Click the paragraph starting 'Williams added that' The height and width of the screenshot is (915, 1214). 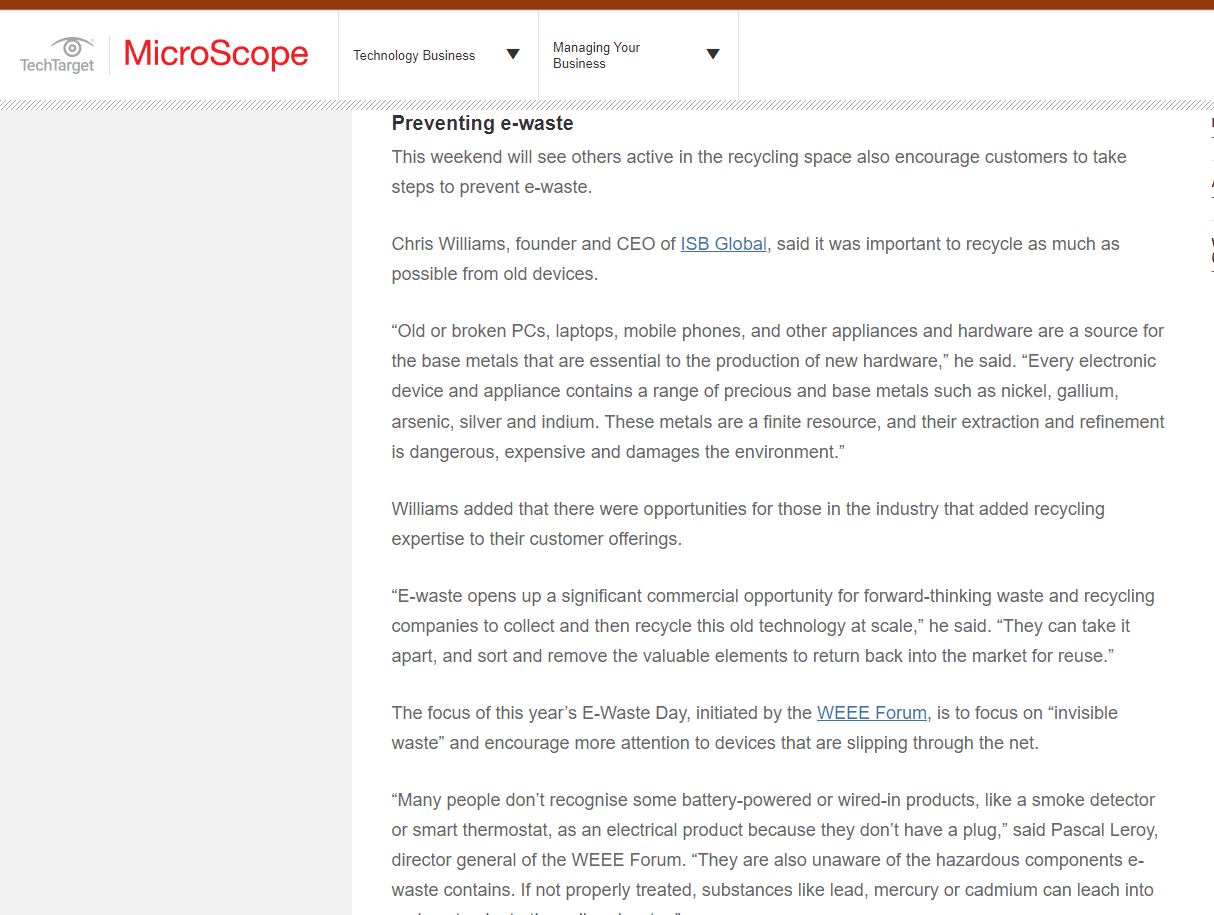(x=747, y=524)
